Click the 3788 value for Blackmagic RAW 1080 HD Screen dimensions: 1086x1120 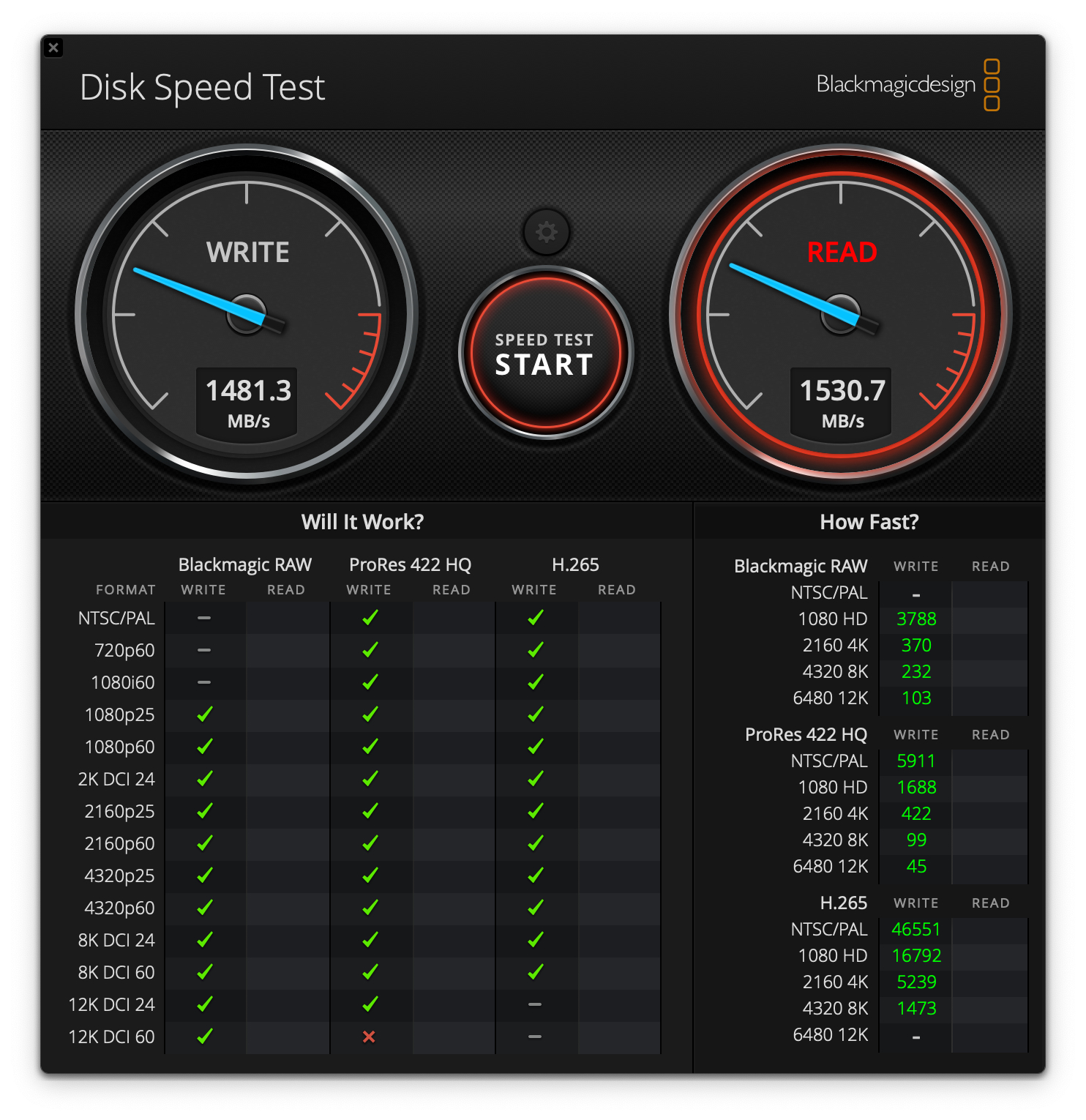[x=916, y=619]
